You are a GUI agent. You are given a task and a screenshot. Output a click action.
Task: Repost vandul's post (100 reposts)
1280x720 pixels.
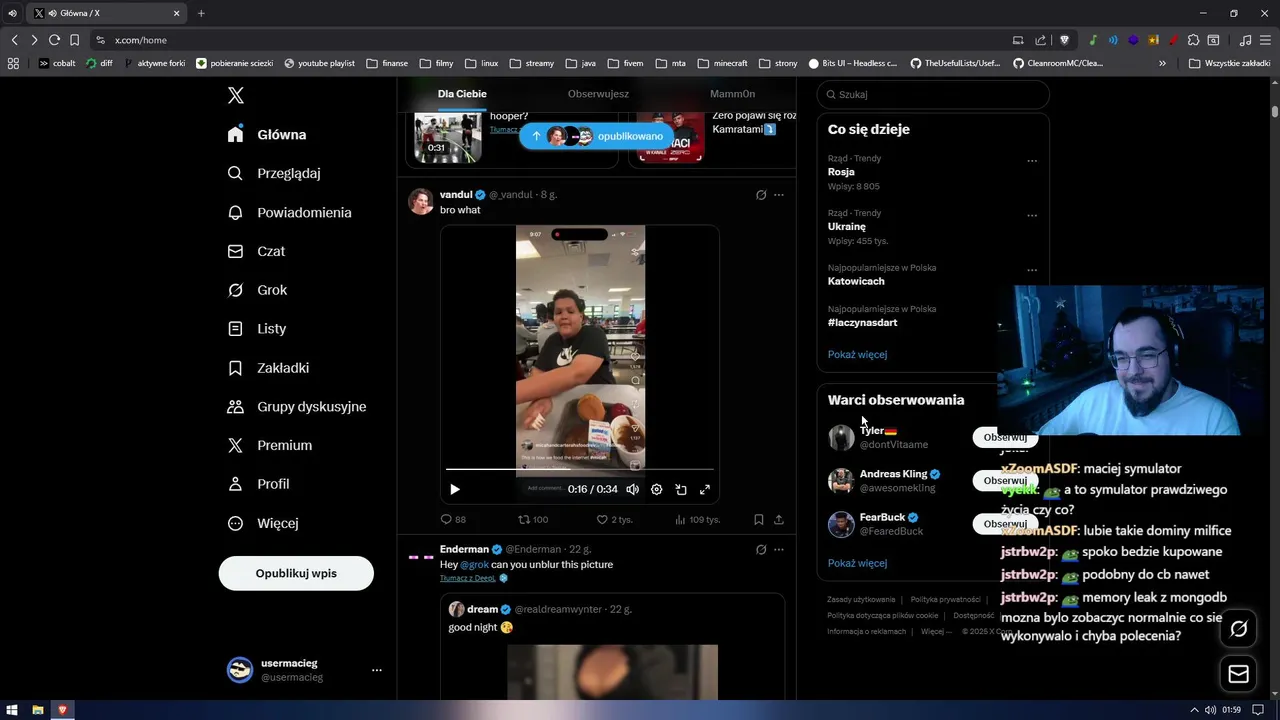pyautogui.click(x=532, y=519)
